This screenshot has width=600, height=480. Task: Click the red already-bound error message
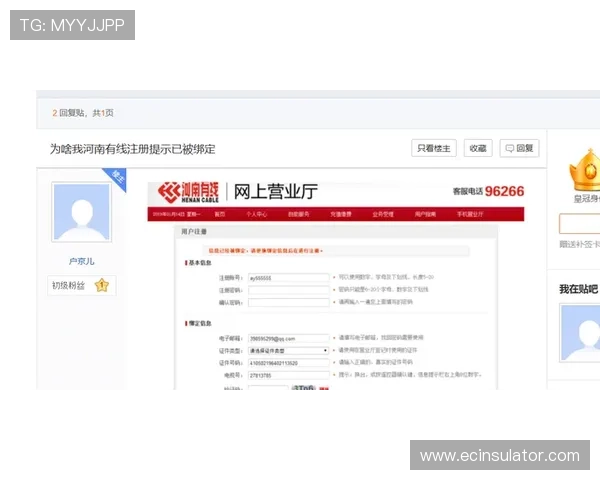coord(266,251)
